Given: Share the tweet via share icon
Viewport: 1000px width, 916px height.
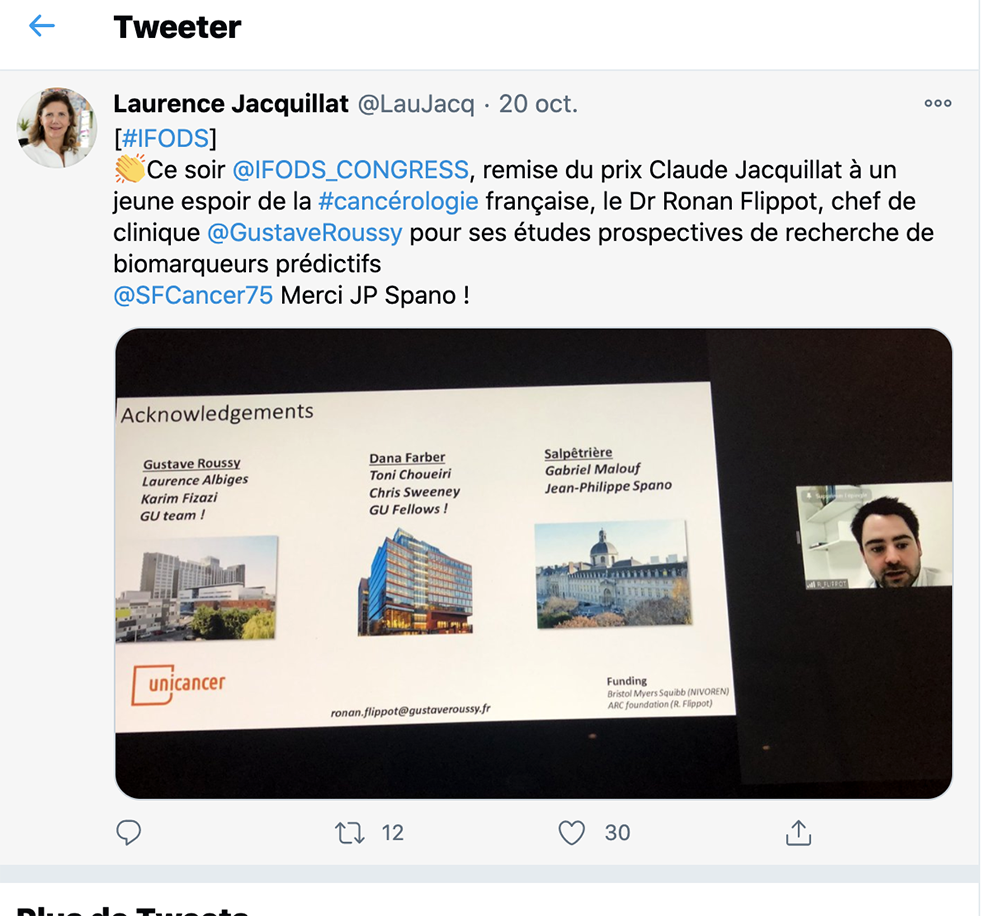Looking at the screenshot, I should (798, 832).
